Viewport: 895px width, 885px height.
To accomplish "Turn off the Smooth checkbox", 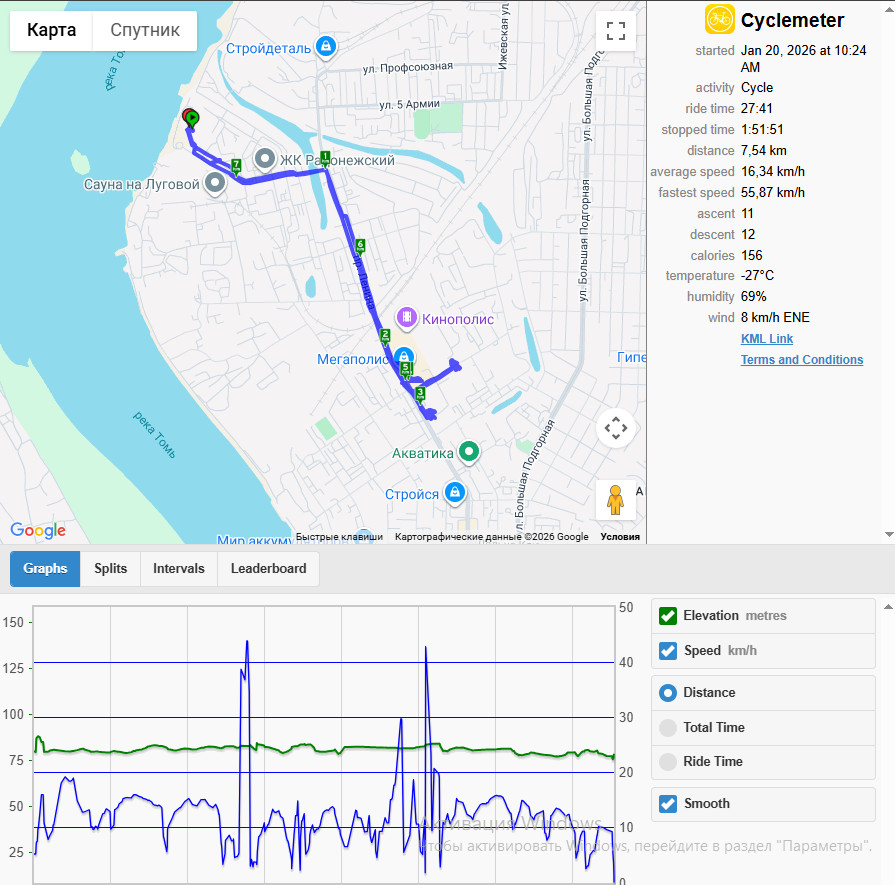I will coord(668,804).
